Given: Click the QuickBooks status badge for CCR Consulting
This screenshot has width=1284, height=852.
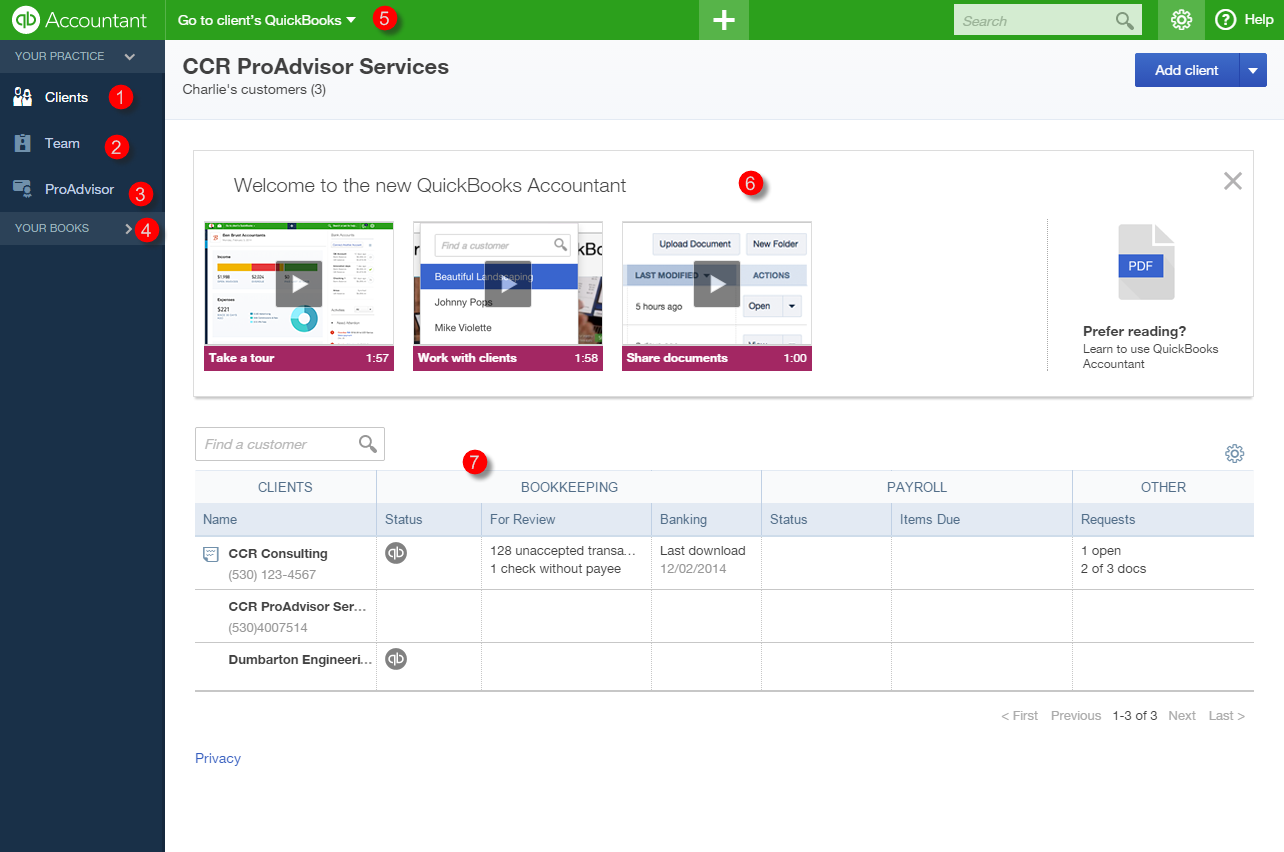Looking at the screenshot, I should tap(395, 552).
